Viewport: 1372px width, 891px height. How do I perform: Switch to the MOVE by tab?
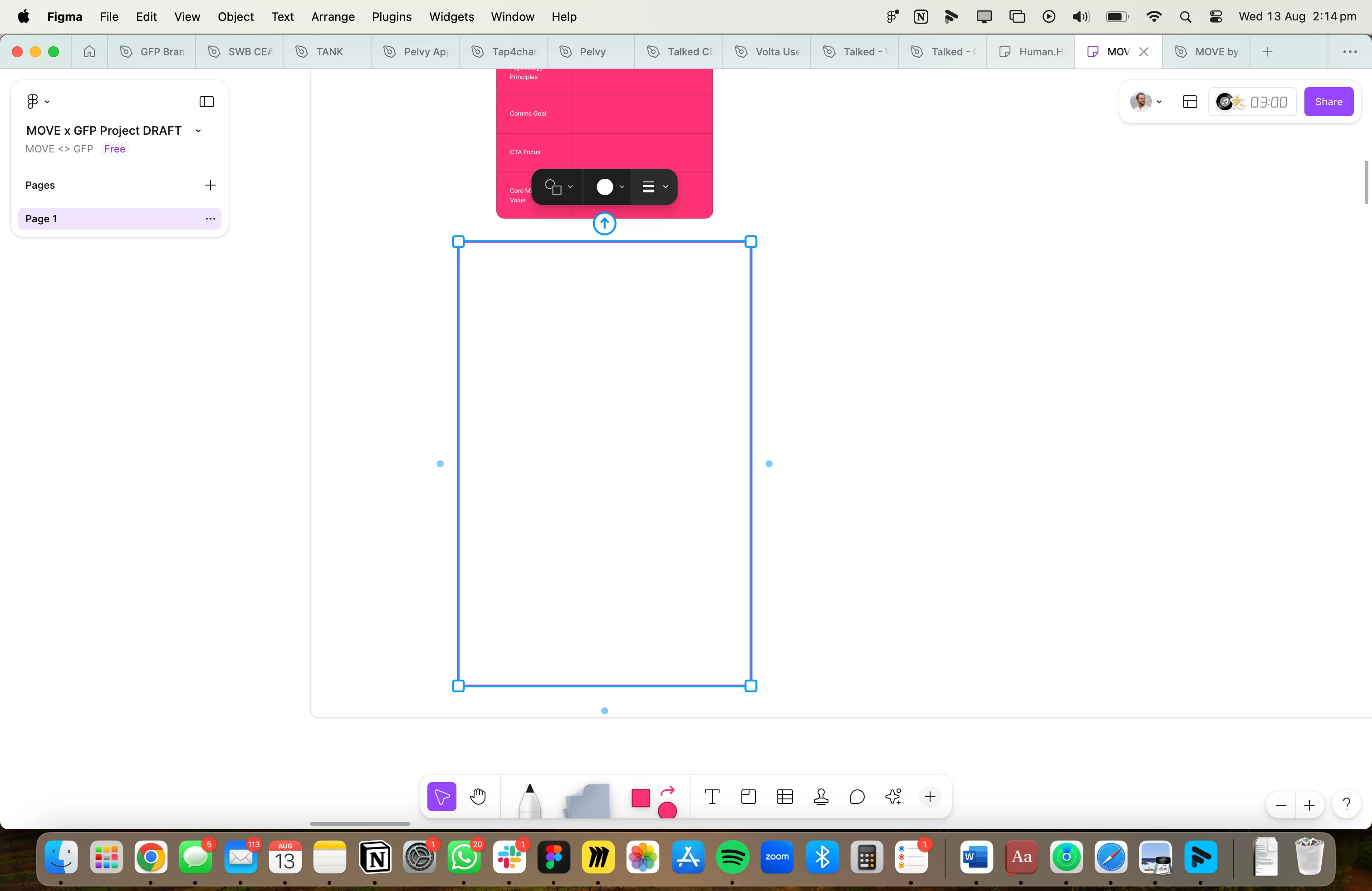(x=1206, y=52)
